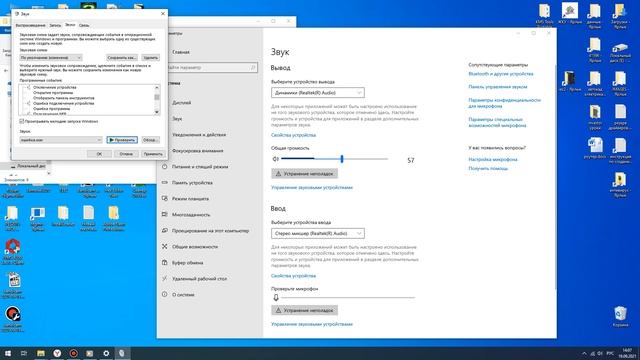
Task: Open Multitasking (Многозадачность) sidebar icon
Action: (x=164, y=214)
